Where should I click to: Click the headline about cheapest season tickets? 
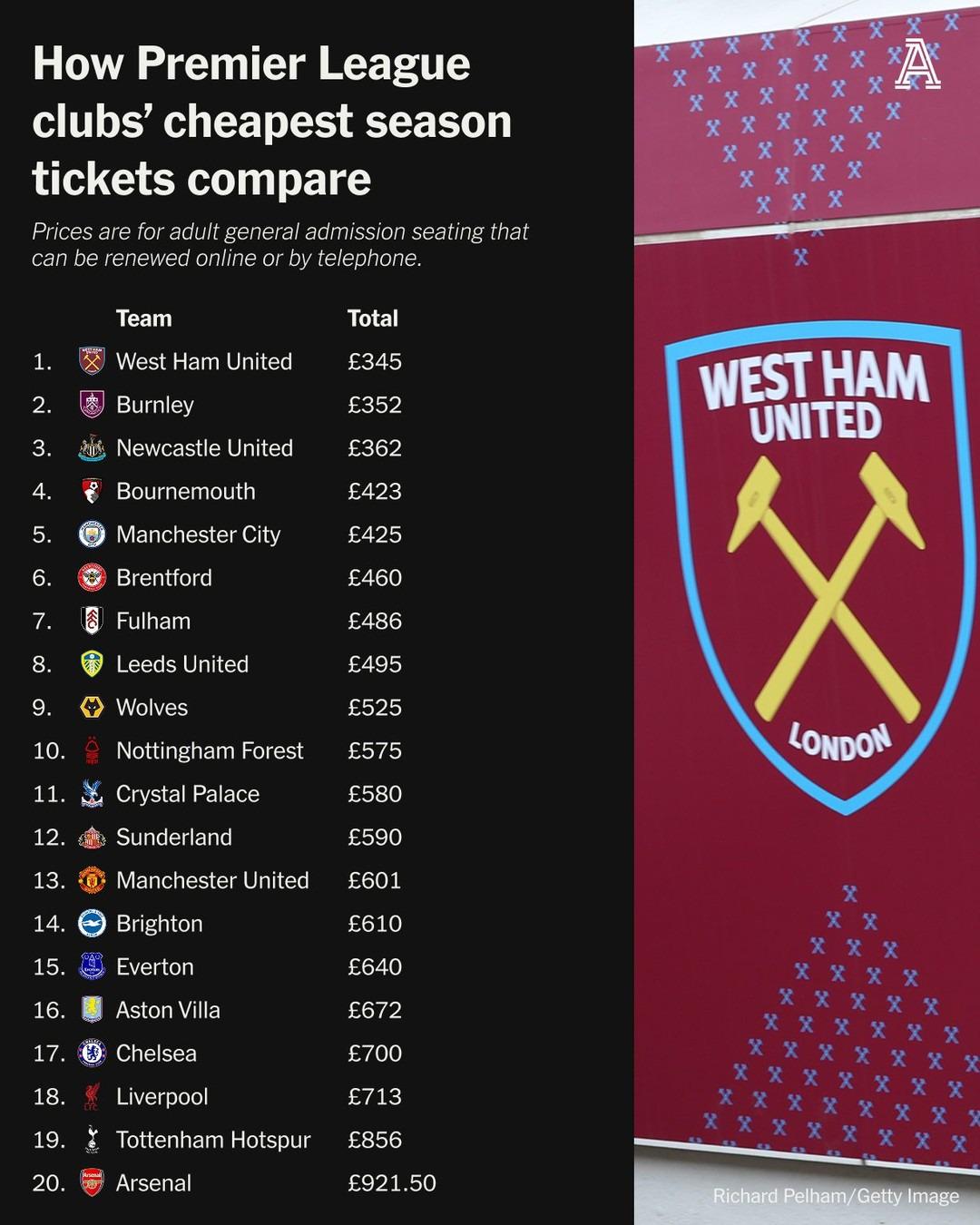pos(272,121)
